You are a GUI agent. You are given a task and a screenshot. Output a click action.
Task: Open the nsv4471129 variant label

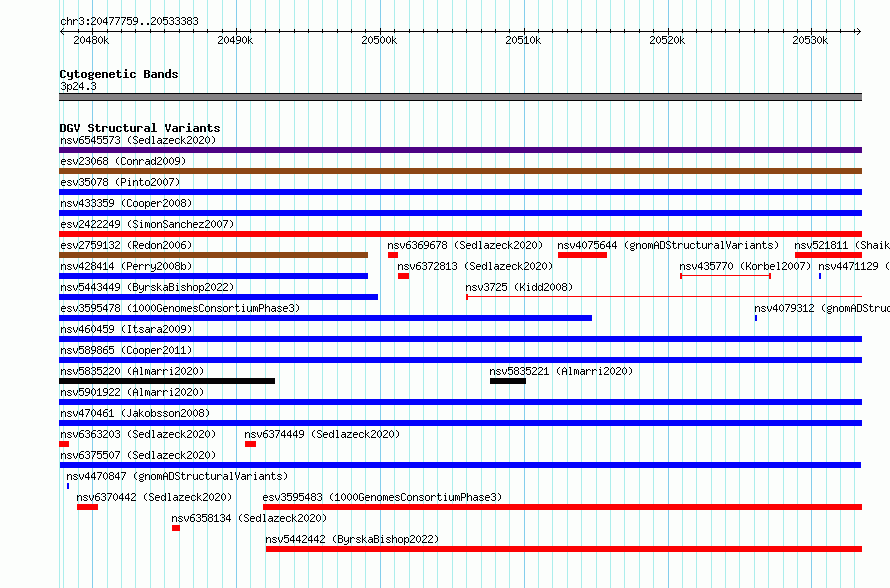(854, 266)
